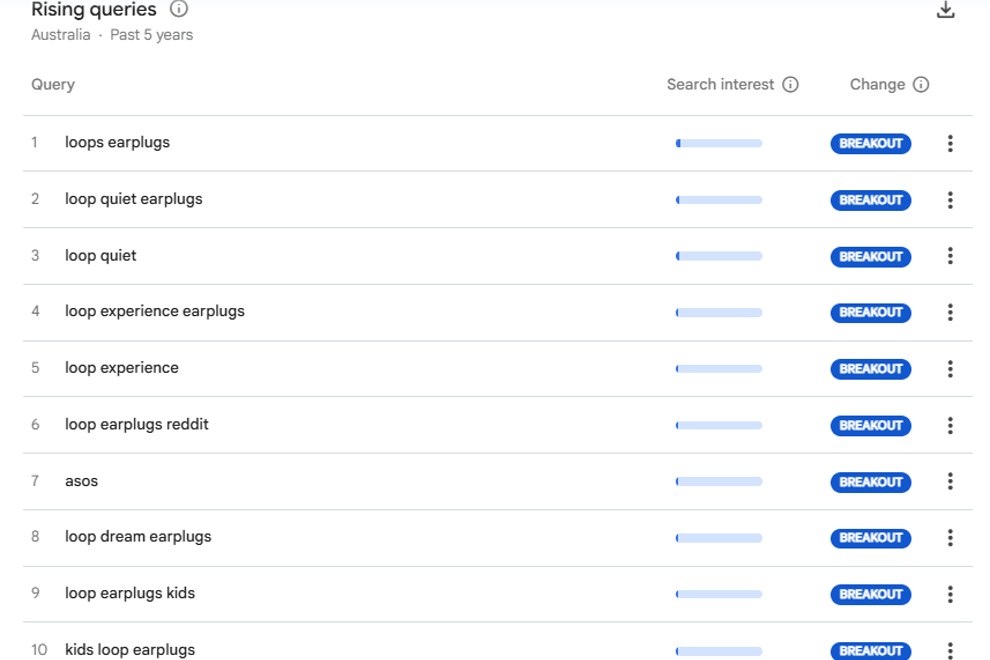The width and height of the screenshot is (990, 660).
Task: Click search interest bar for asos
Action: pos(719,481)
